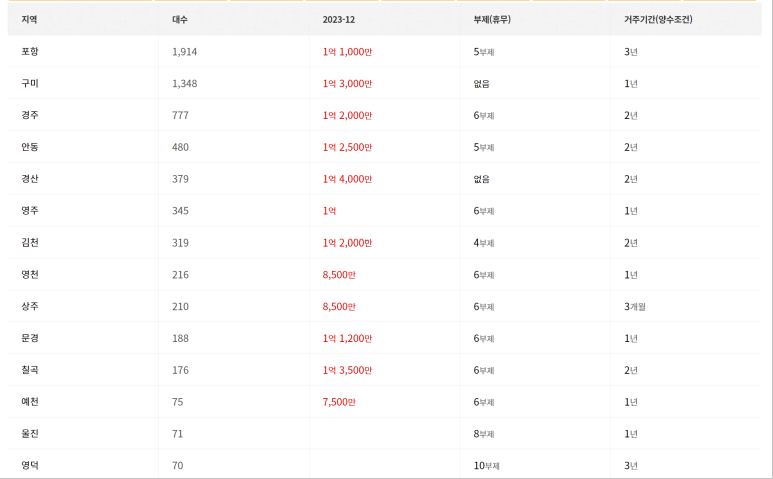The height and width of the screenshot is (479, 773).
Task: Click the red price 1억 4,000만
Action: (x=348, y=179)
